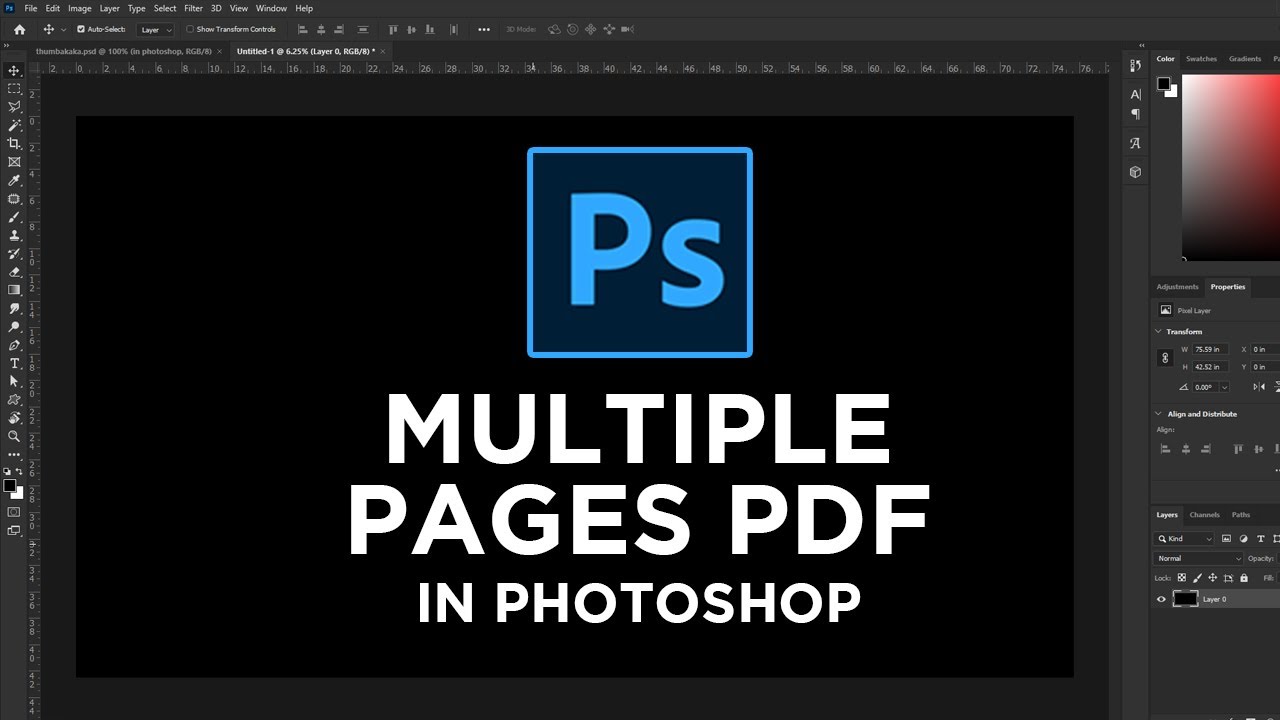Click the Home icon in options bar
The image size is (1280, 720).
[x=19, y=29]
